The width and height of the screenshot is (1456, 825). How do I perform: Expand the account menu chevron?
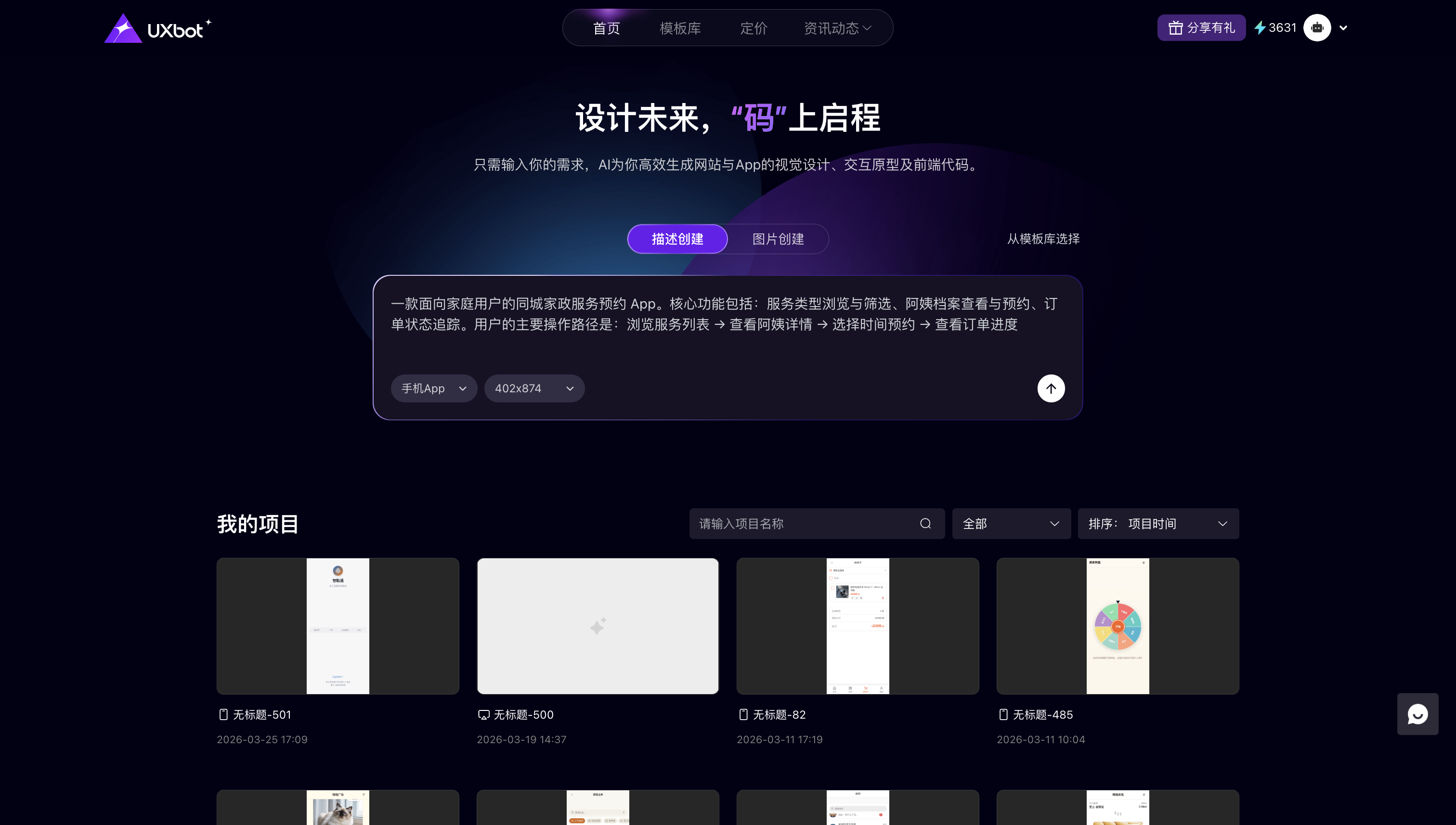1343,28
